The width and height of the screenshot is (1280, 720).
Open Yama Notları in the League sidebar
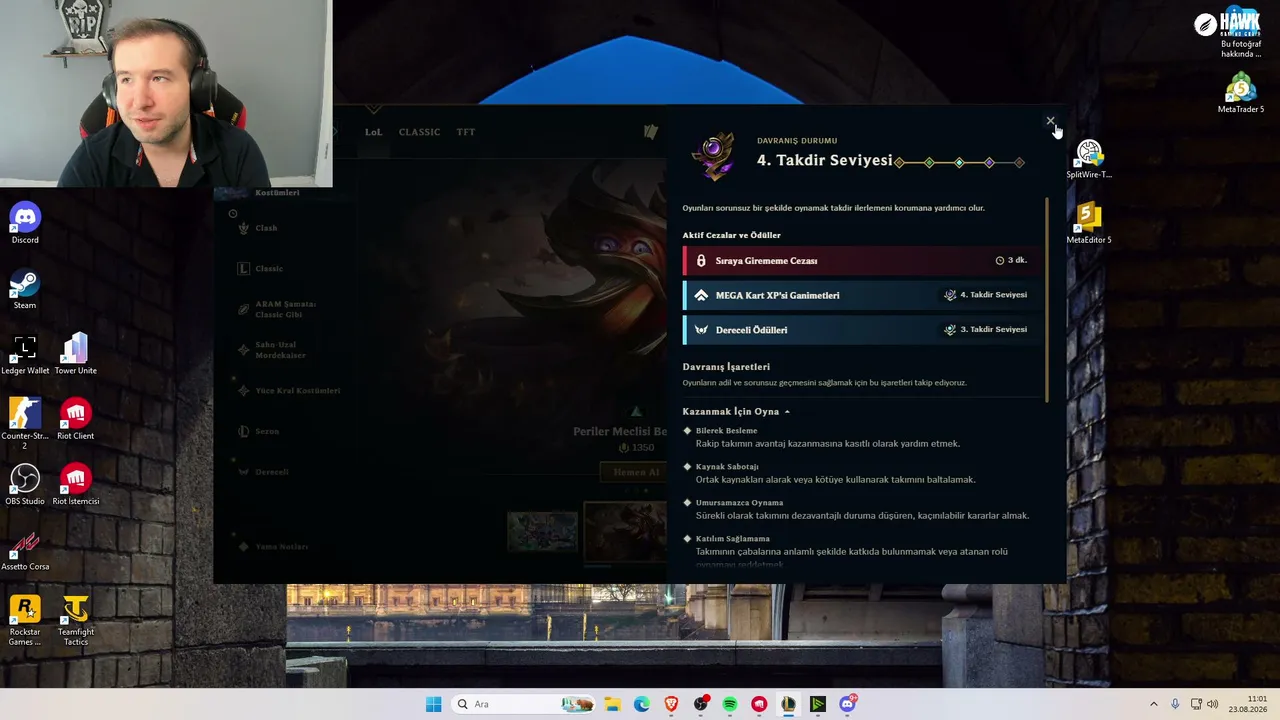click(x=272, y=547)
